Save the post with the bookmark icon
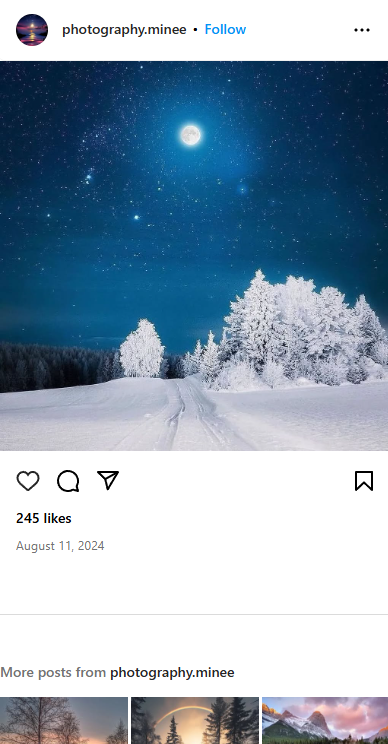 point(364,481)
